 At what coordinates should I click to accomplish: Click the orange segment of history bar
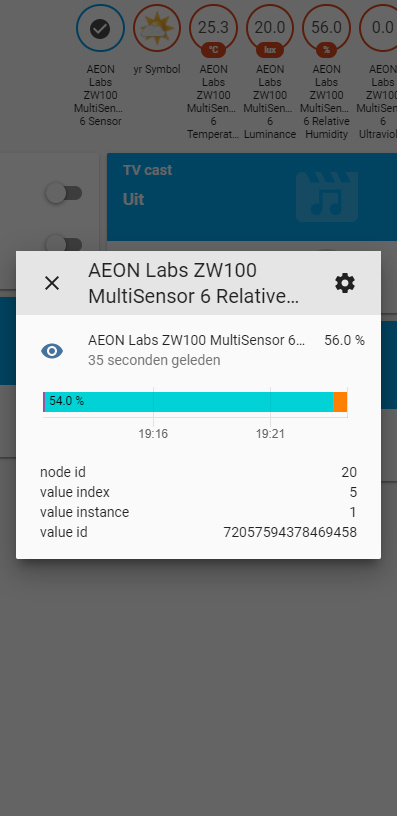point(340,402)
